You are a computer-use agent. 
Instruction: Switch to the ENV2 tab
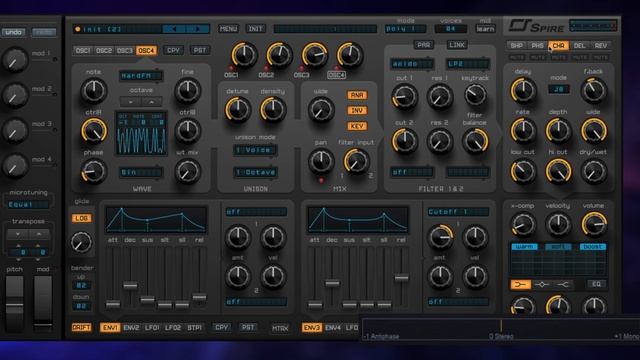[131, 328]
